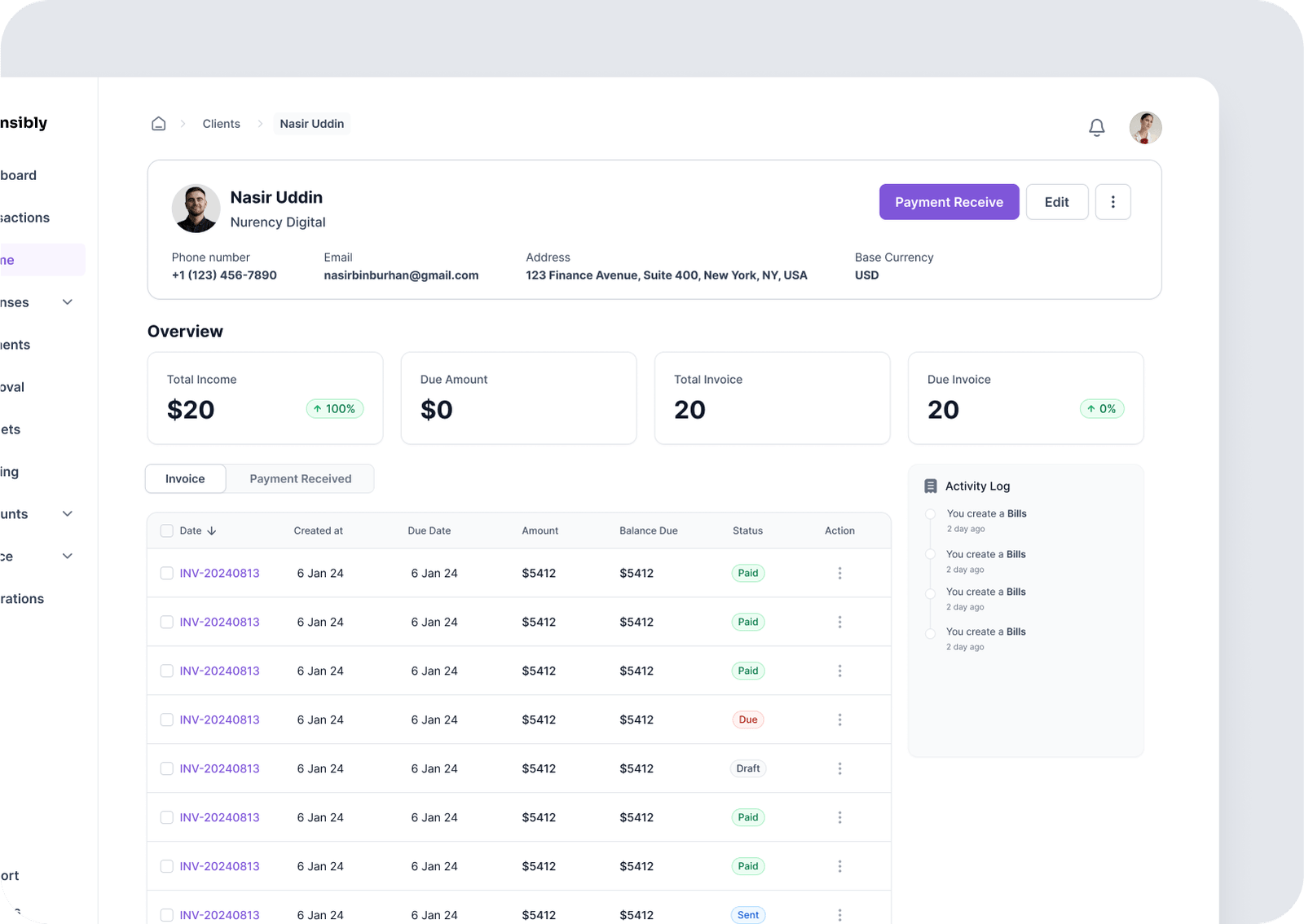Screen dimensions: 1304x924
Task: Switch to the Payment Received tab
Action: (300, 479)
